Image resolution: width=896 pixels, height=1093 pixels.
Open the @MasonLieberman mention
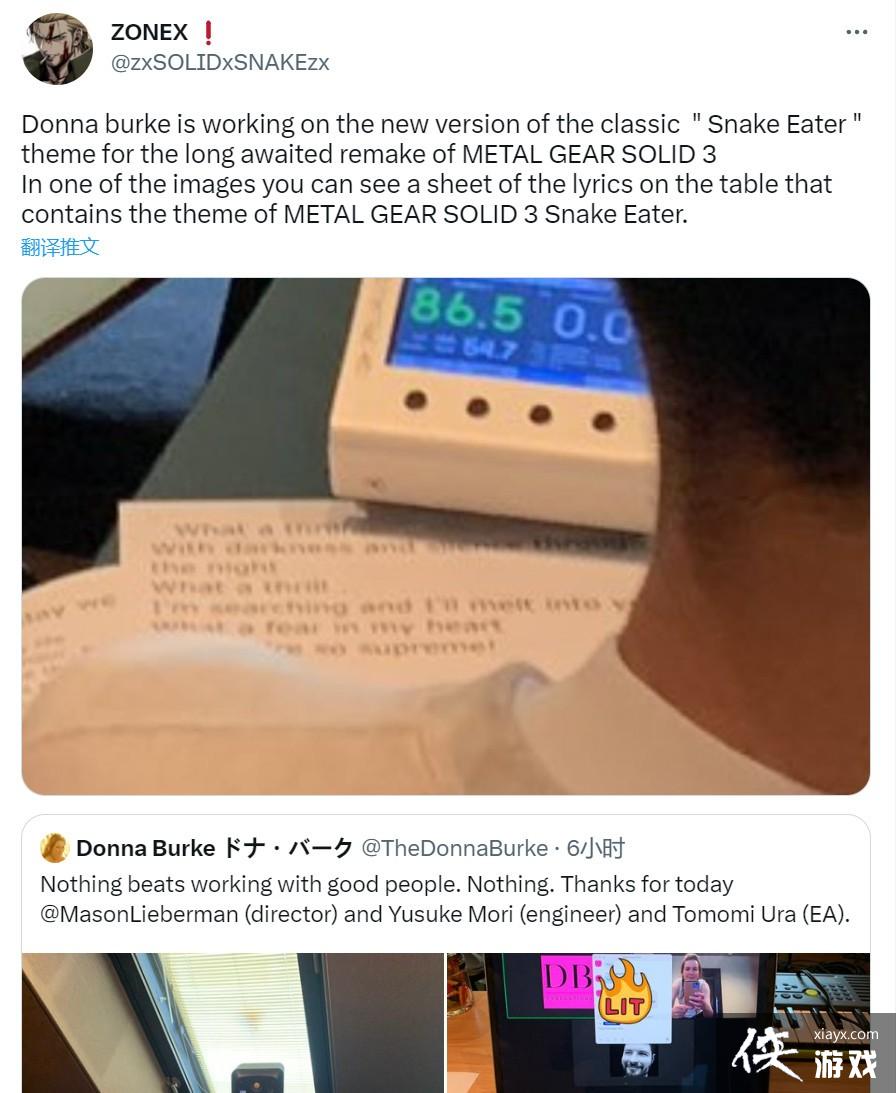point(139,913)
